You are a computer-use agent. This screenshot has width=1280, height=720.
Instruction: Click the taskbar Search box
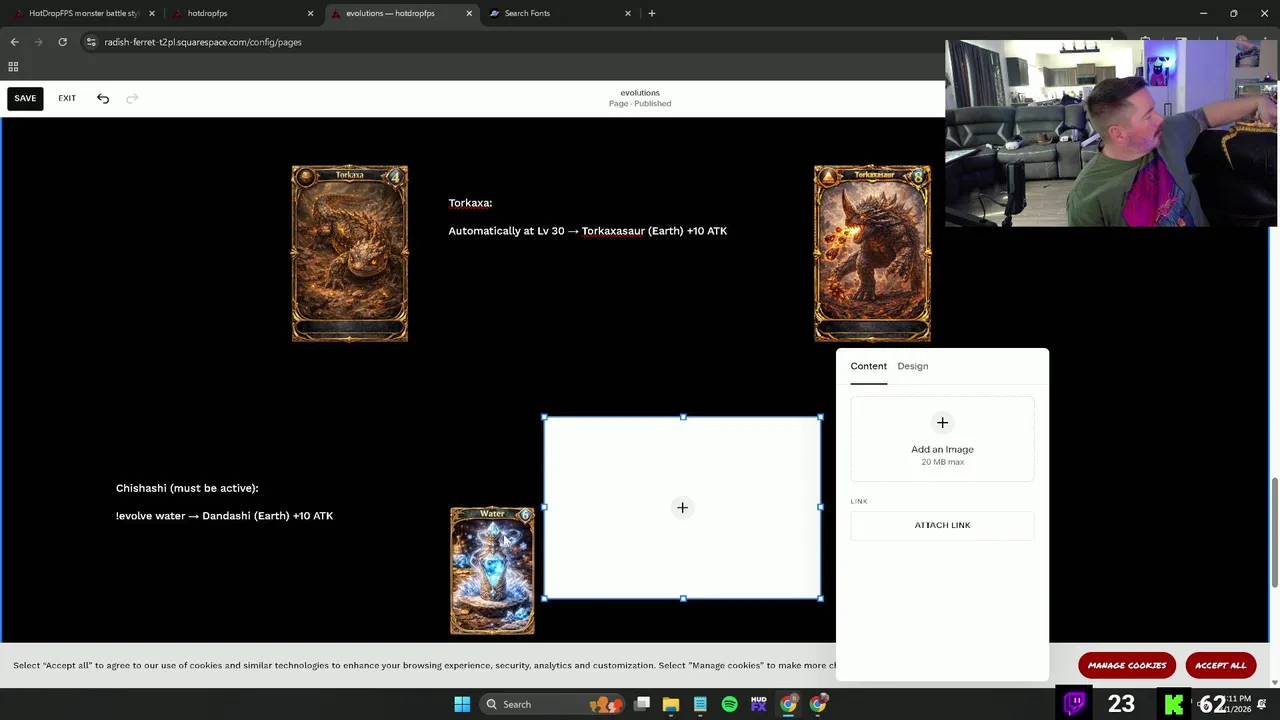coord(554,704)
